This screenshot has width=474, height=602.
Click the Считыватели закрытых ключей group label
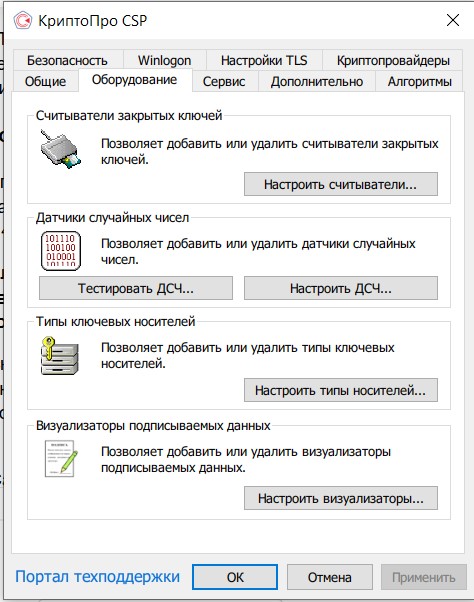[x=129, y=116]
